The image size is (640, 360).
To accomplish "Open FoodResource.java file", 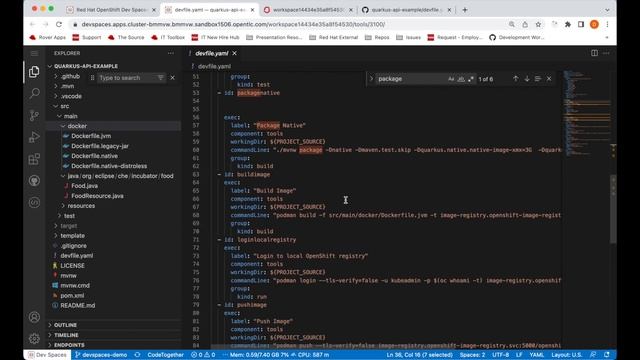I will pyautogui.click(x=97, y=196).
